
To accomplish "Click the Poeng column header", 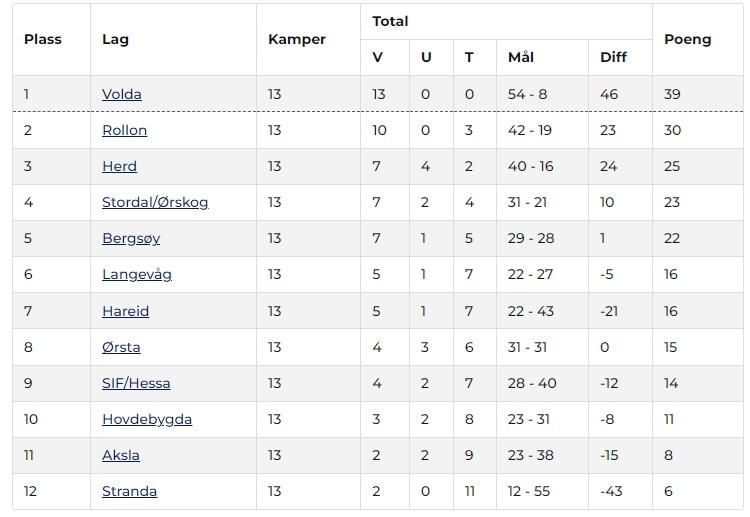I will pos(688,39).
